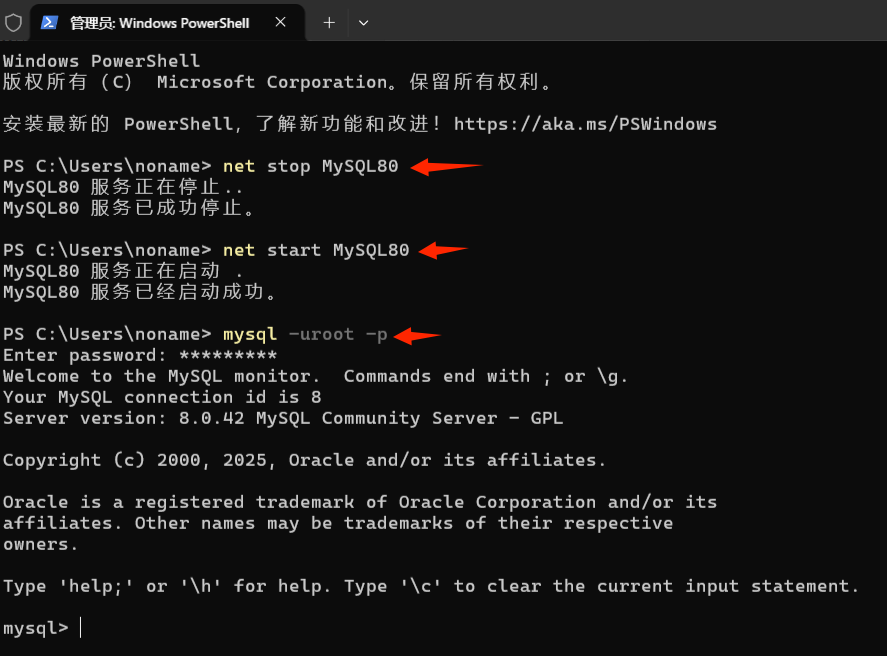Click the red arrow beside mysql -uroot -p

pos(417,336)
